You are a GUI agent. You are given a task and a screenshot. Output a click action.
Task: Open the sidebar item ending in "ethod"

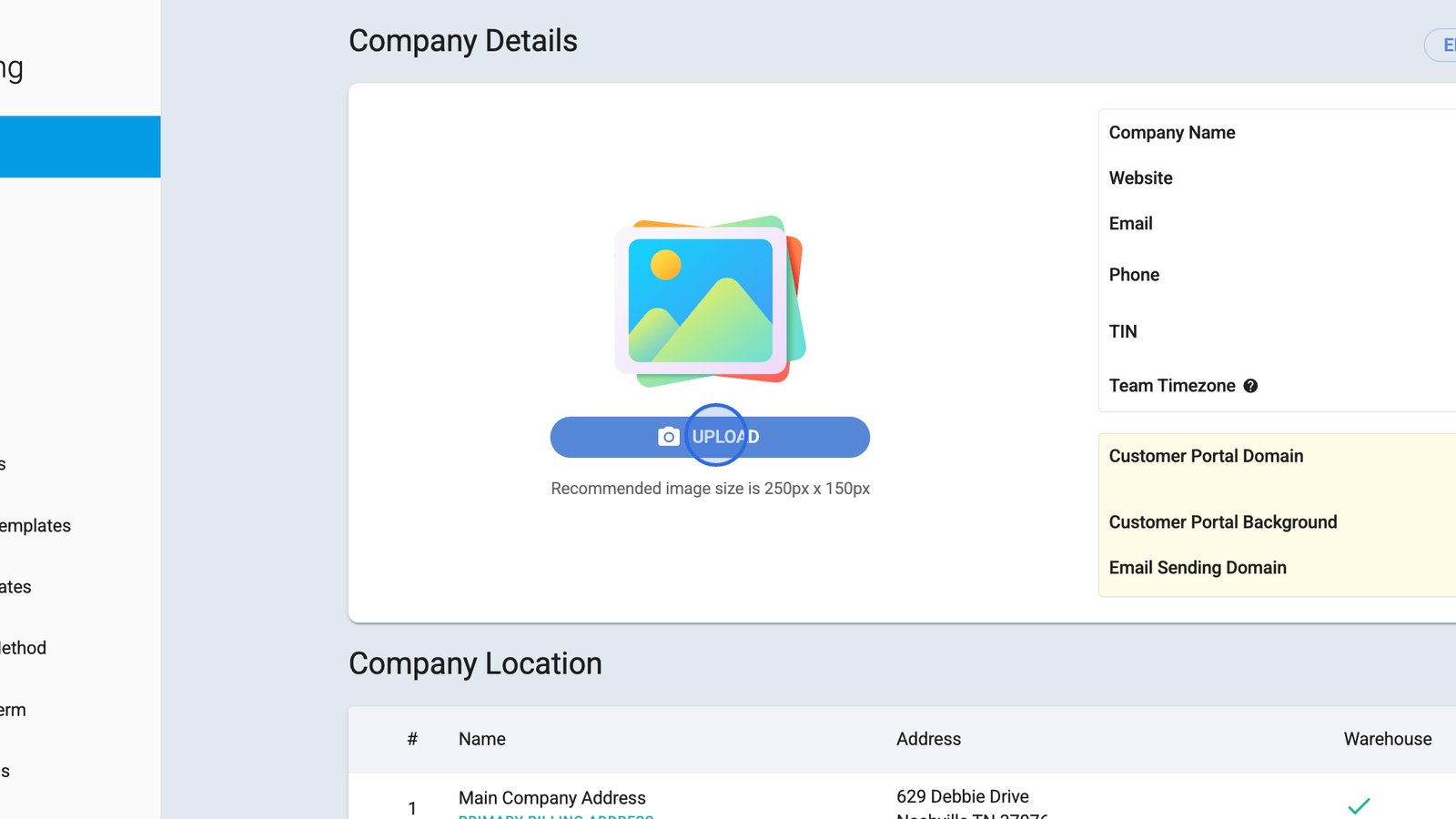tap(24, 648)
